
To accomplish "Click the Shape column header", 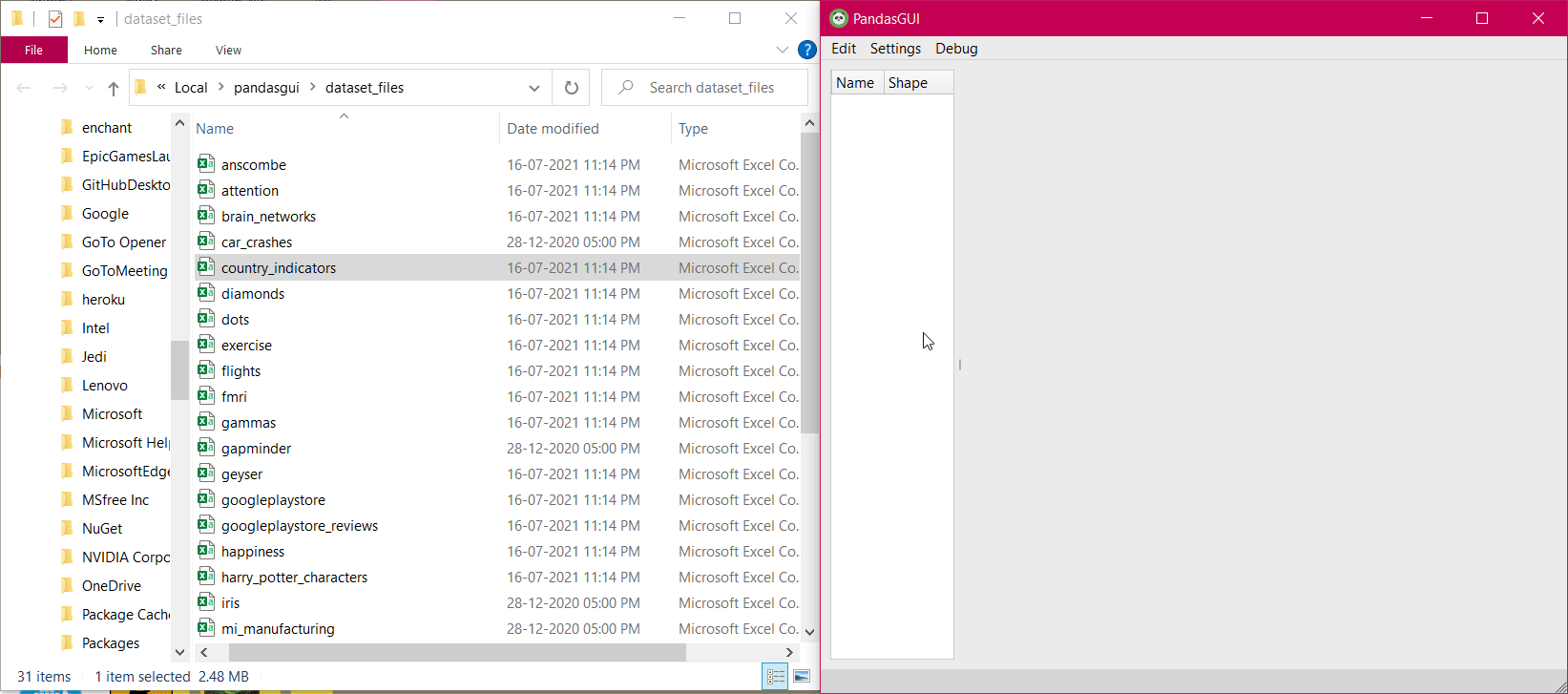I will (x=908, y=83).
